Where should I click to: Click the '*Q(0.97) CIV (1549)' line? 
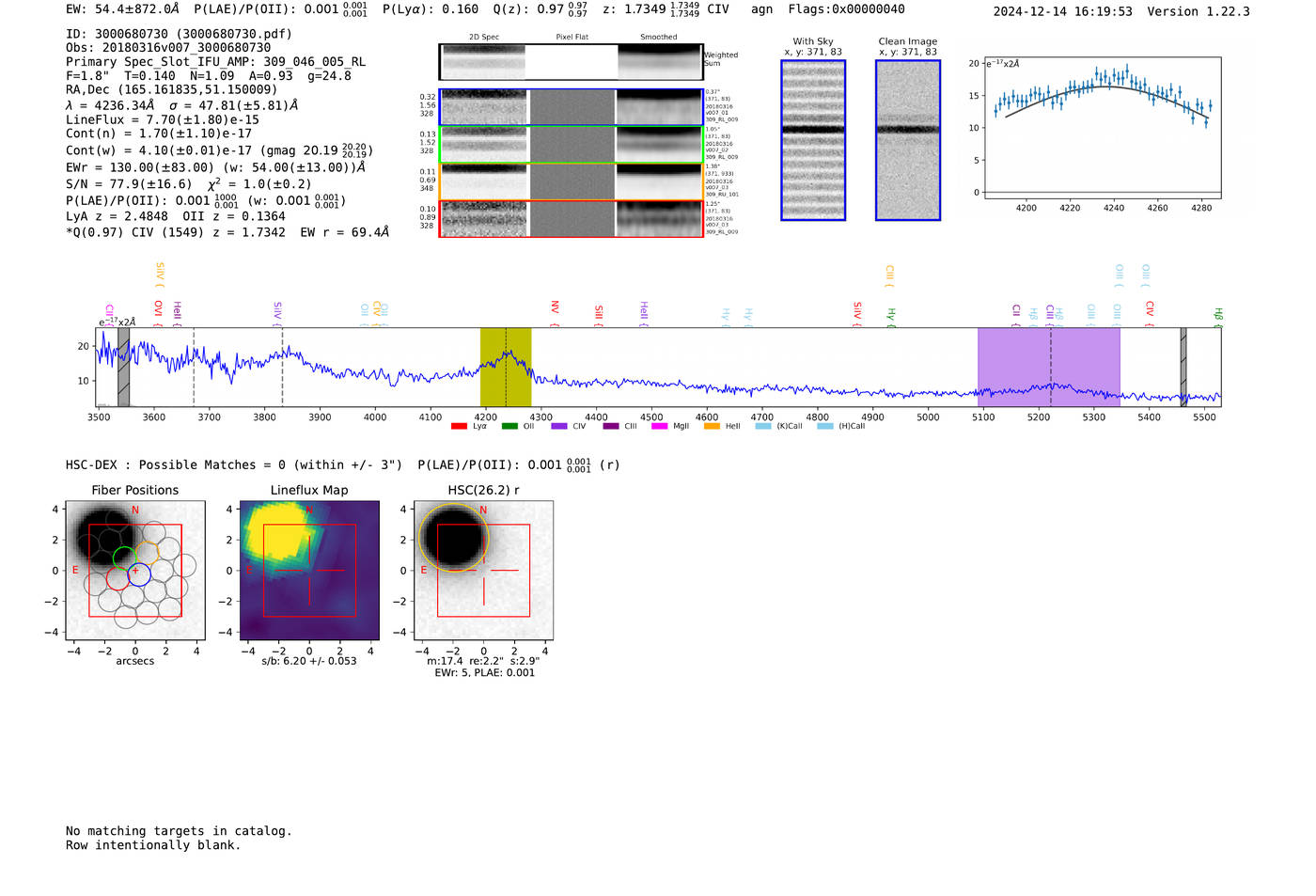(x=227, y=232)
